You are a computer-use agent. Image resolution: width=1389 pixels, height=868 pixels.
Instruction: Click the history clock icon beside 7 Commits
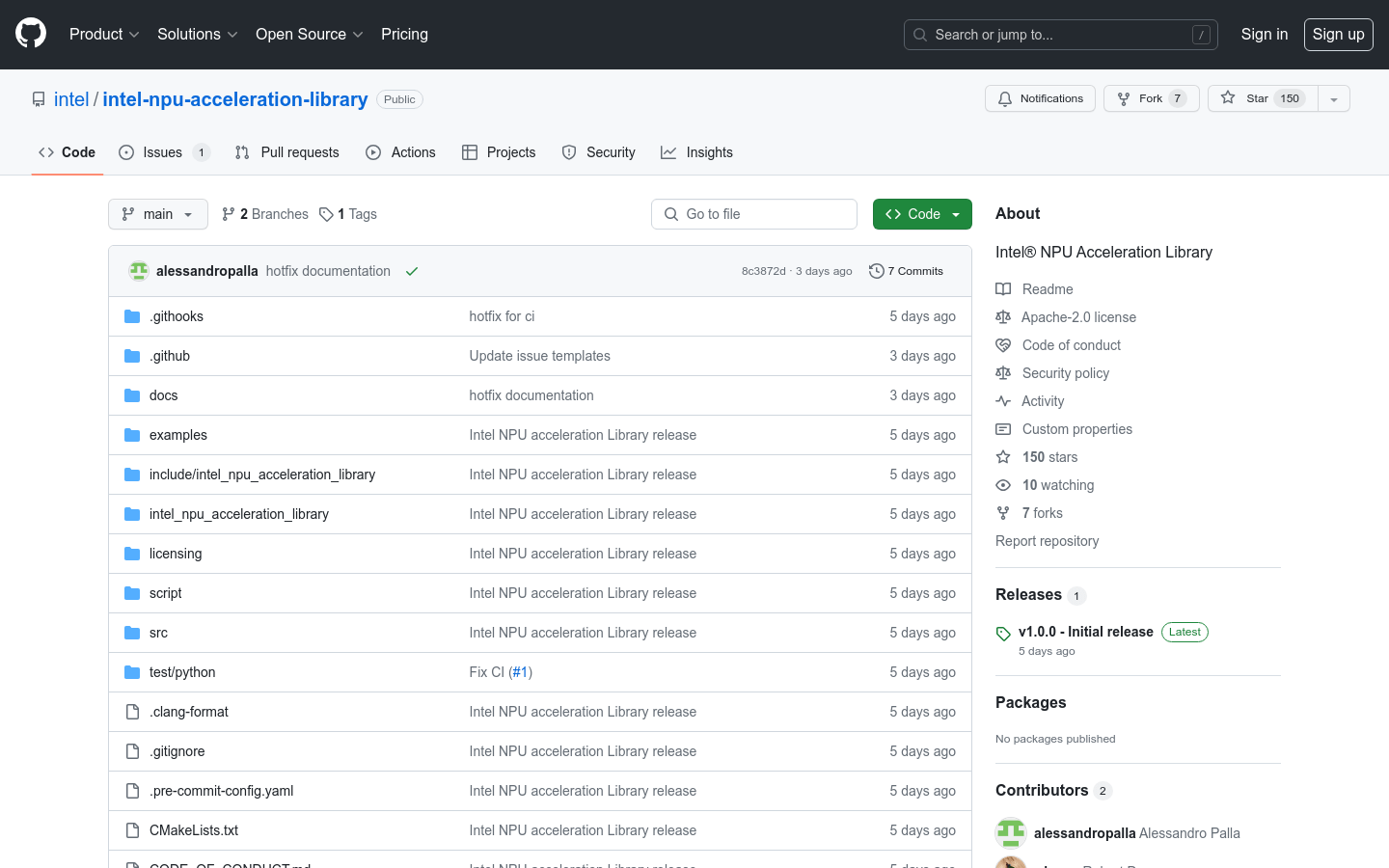point(876,271)
